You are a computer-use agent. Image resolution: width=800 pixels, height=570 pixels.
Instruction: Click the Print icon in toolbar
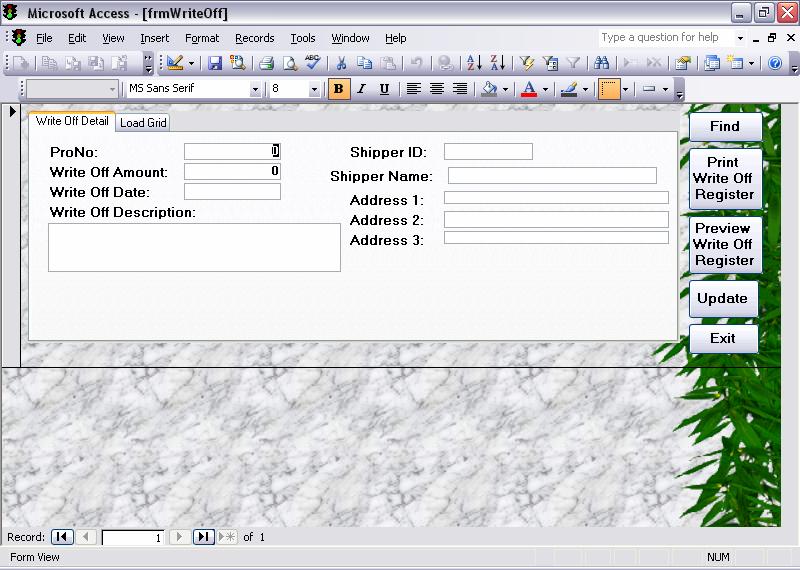(x=266, y=63)
